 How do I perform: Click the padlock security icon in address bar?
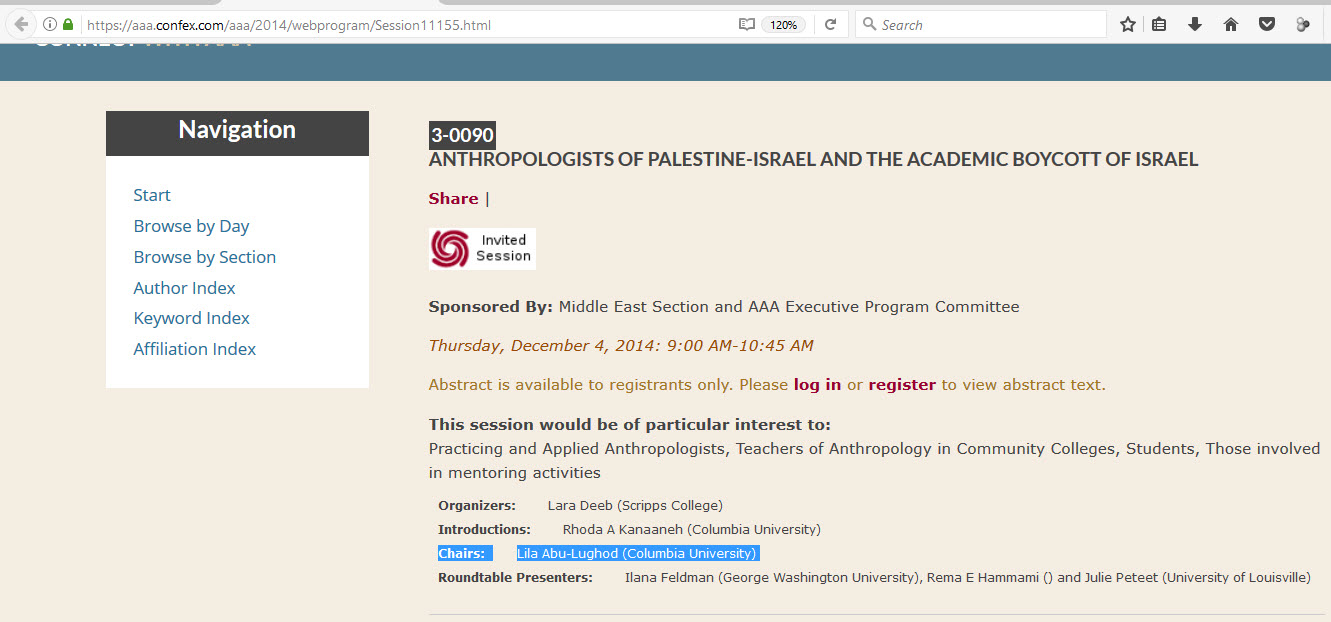[x=66, y=23]
